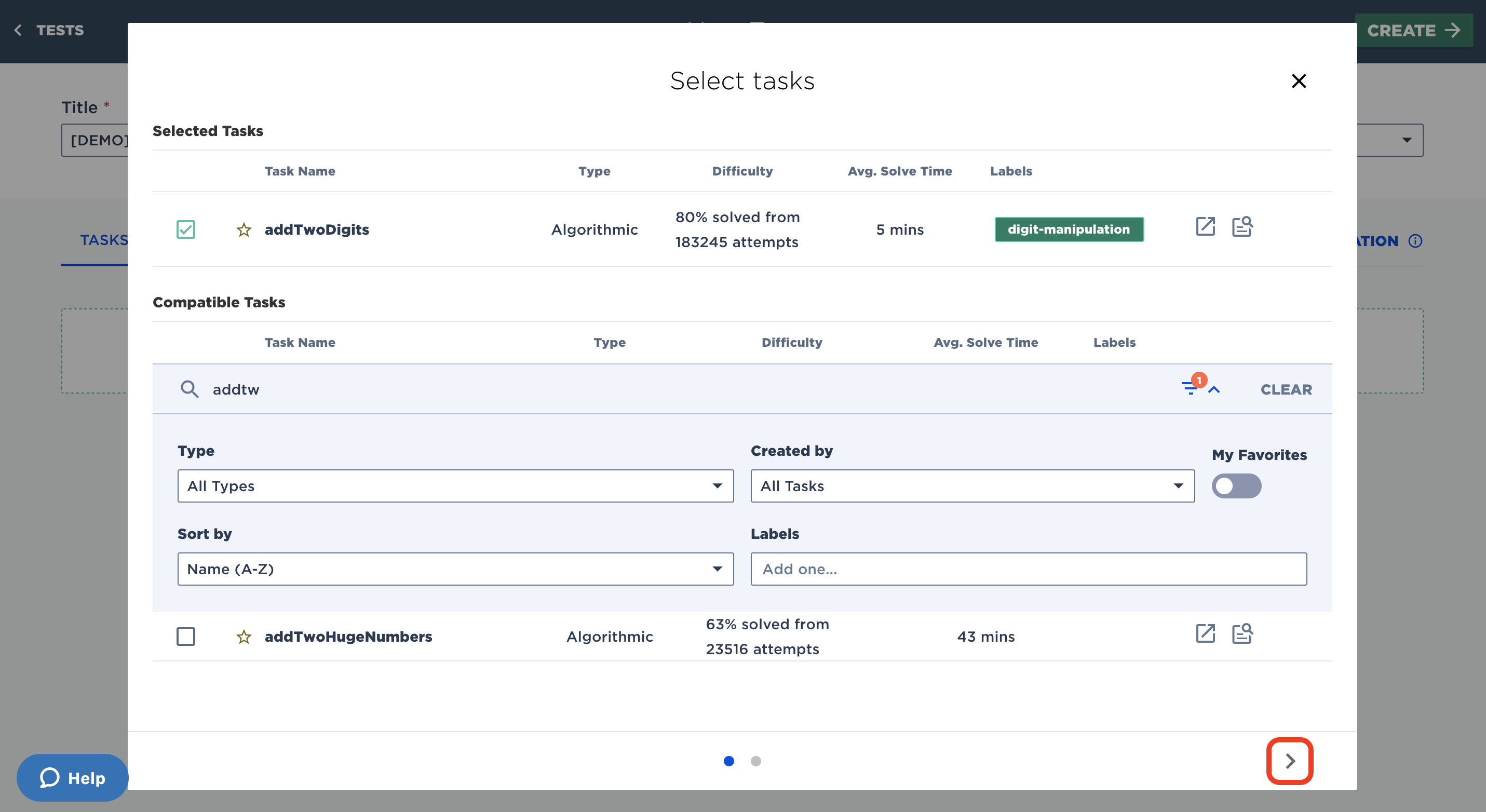Viewport: 1486px width, 812px height.
Task: Enable the My Favorites toggle
Action: (1236, 486)
